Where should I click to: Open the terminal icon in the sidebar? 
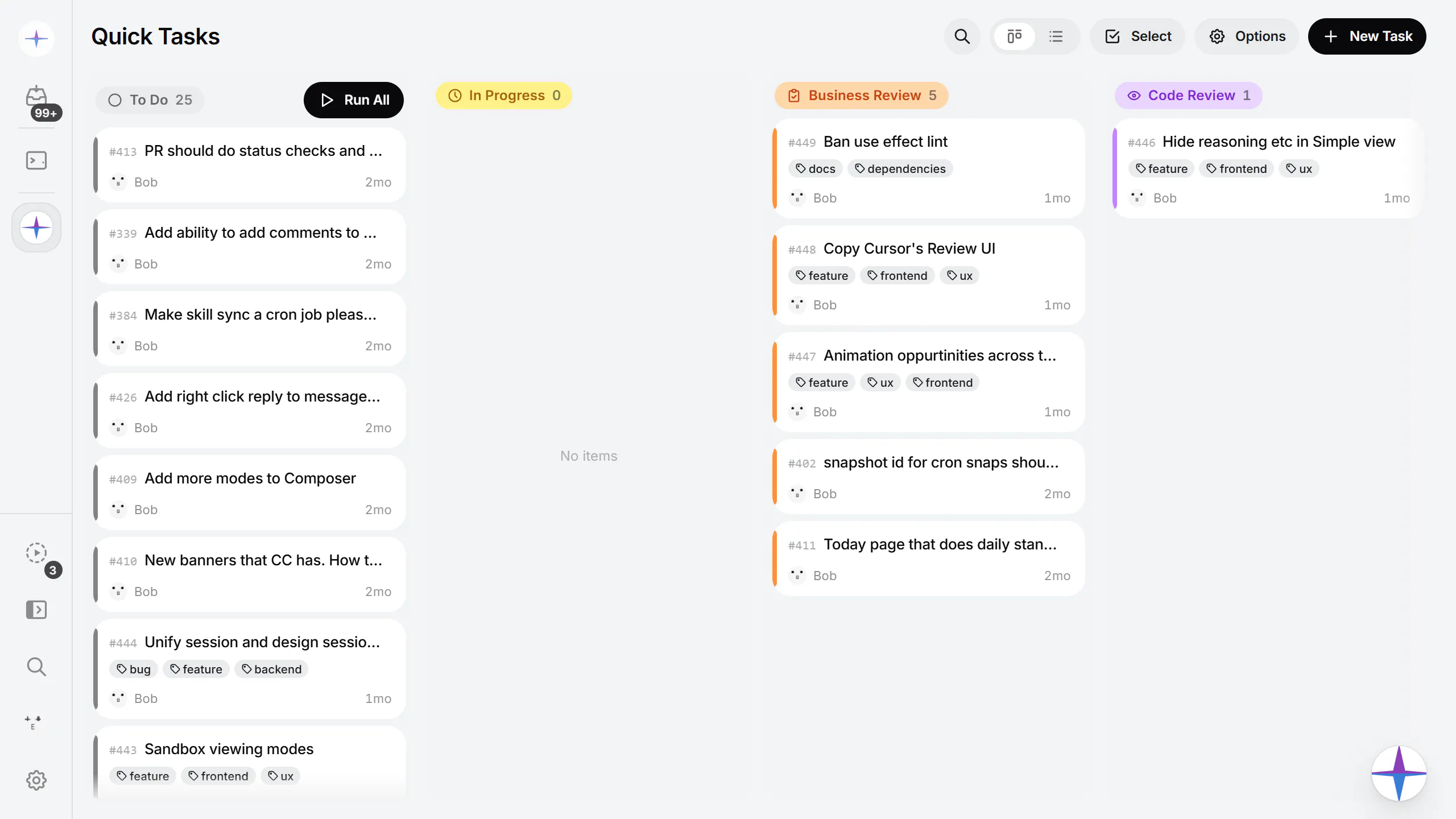pos(36,160)
